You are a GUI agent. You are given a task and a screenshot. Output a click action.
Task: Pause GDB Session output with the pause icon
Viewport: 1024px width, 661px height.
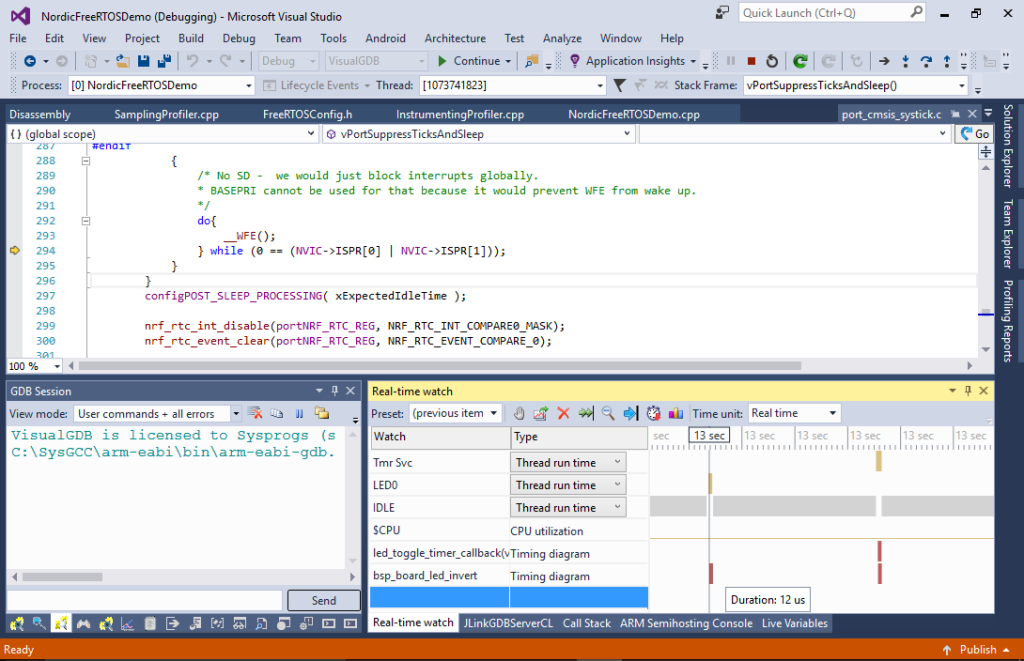tap(298, 413)
